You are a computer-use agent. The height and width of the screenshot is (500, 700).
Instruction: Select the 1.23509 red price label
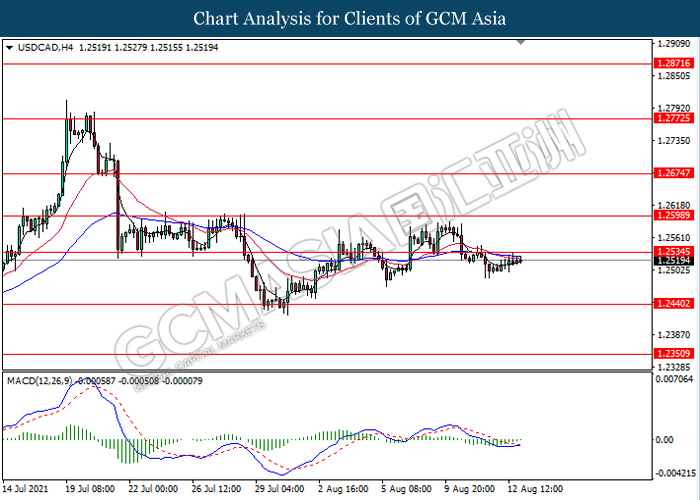tap(674, 354)
